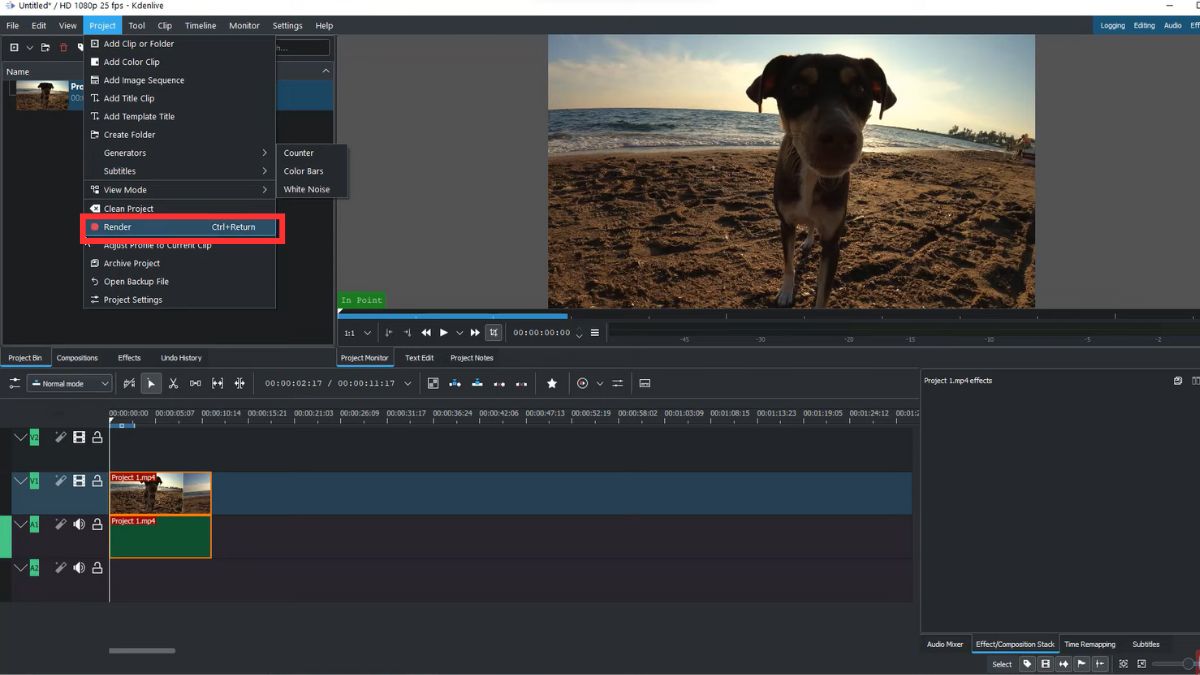Activate the Selection arrow tool
This screenshot has width=1200, height=675.
point(151,383)
